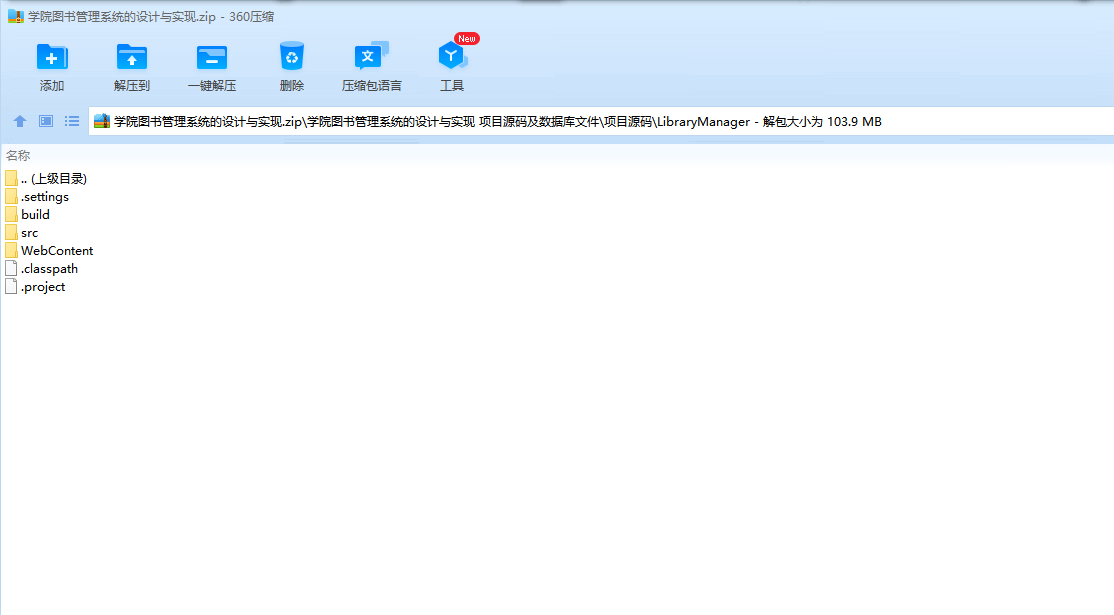
Task: Click the 解压到 (Extract to) icon
Action: pos(131,58)
